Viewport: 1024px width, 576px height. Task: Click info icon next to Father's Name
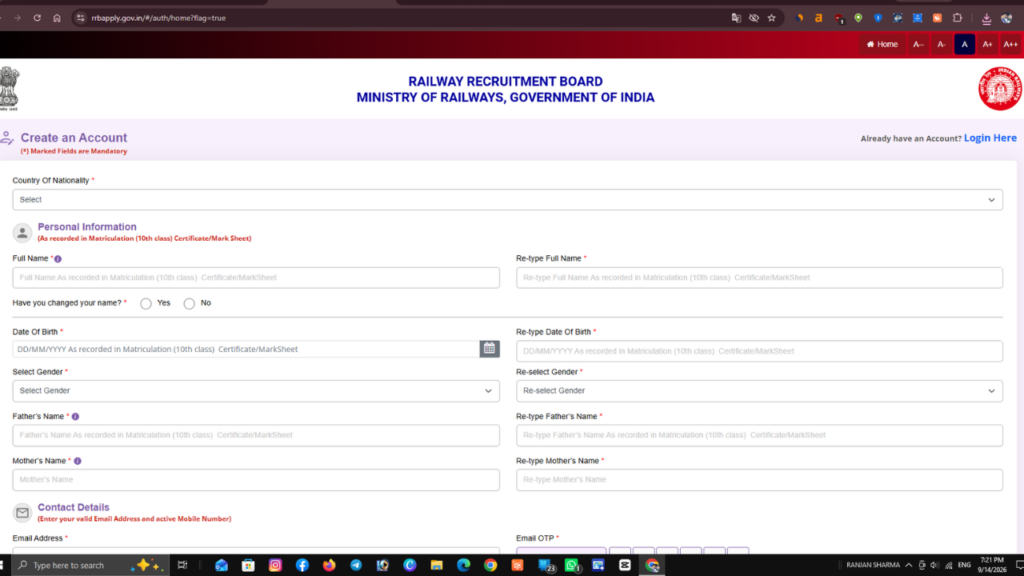(x=75, y=417)
